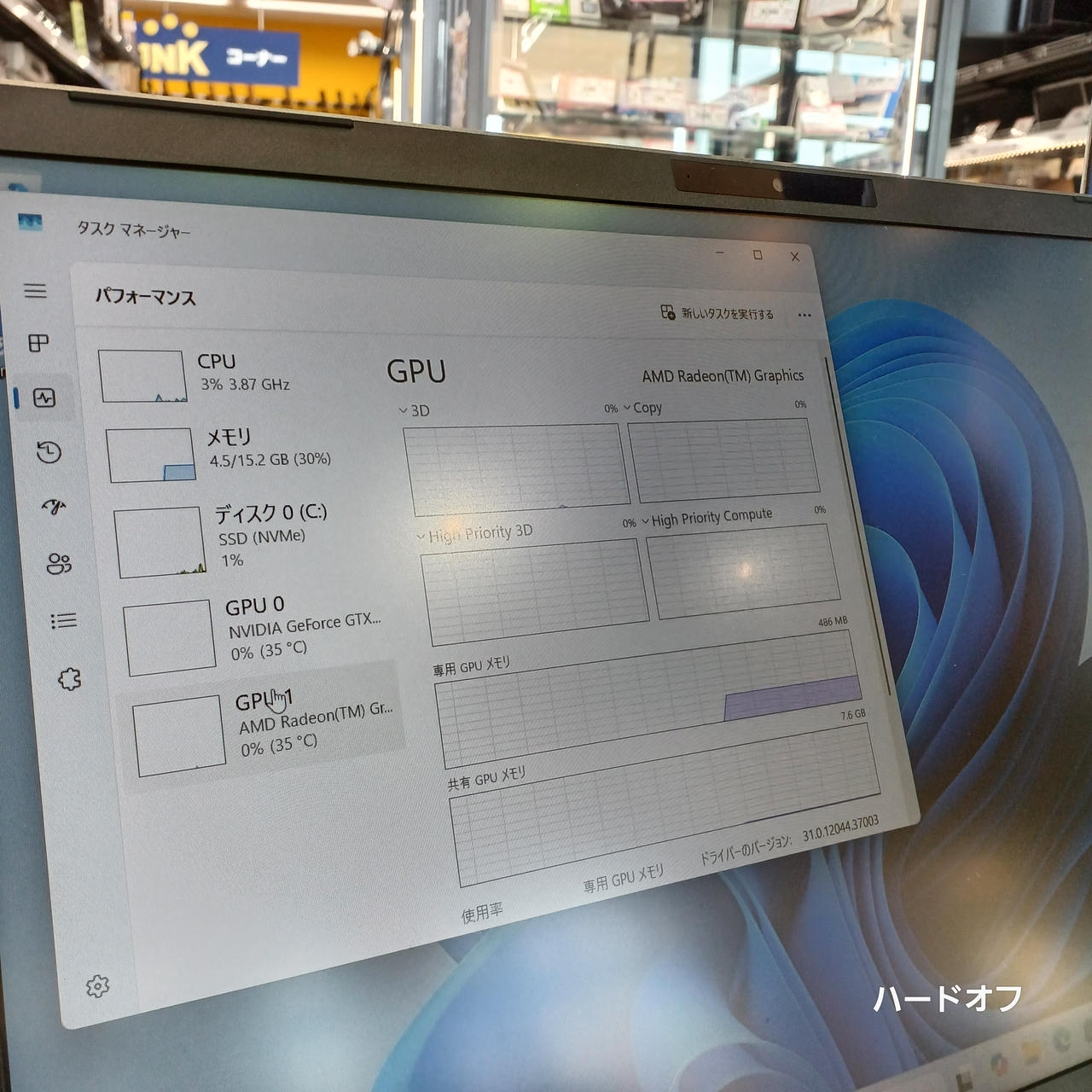
Task: Open the hamburger navigation menu
Action: 35,291
